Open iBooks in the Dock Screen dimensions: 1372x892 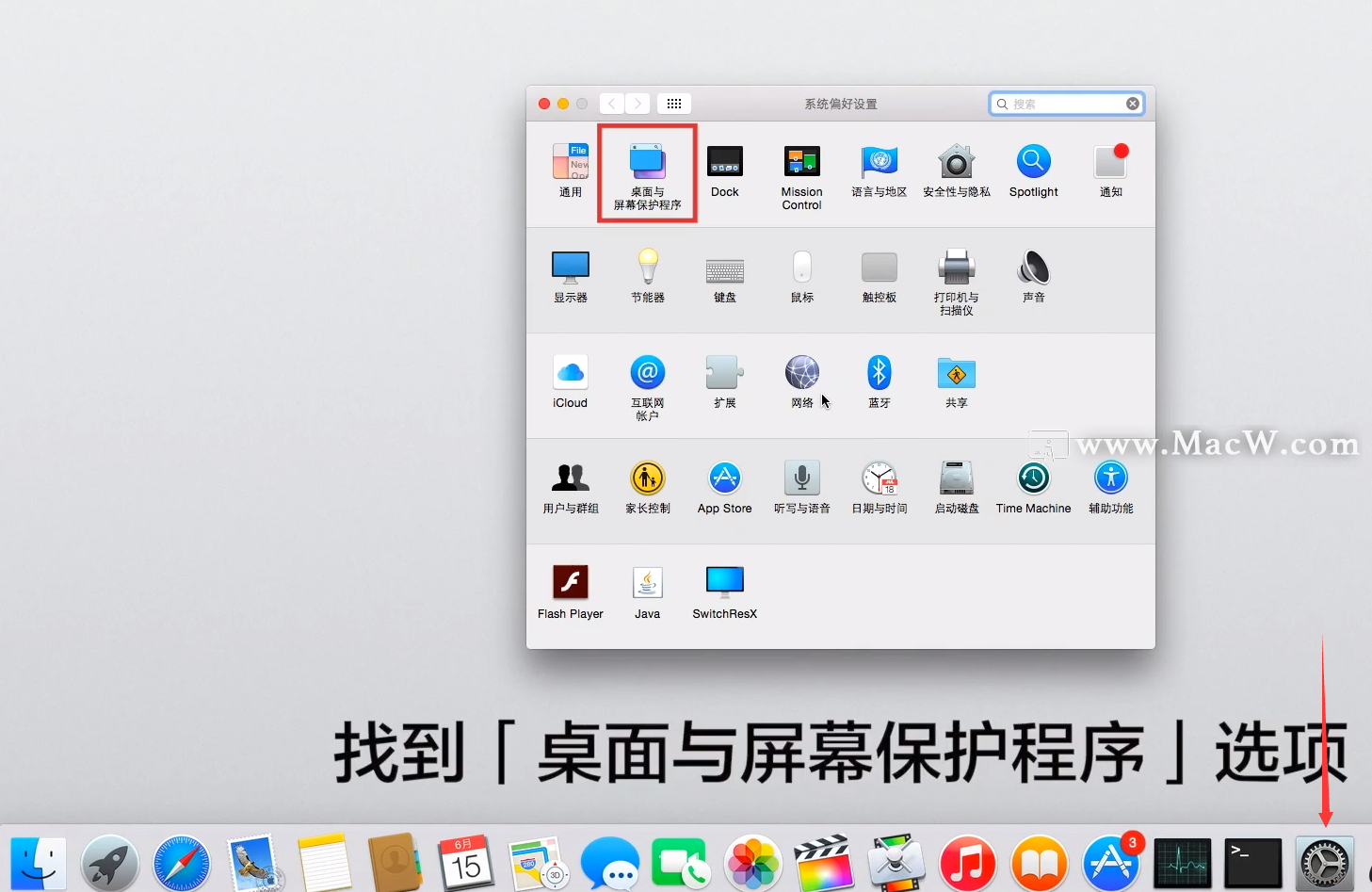1040,864
